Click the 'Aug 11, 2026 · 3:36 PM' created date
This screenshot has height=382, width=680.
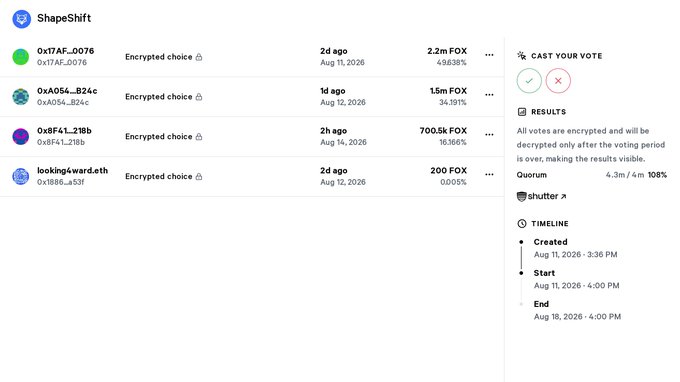pos(575,255)
